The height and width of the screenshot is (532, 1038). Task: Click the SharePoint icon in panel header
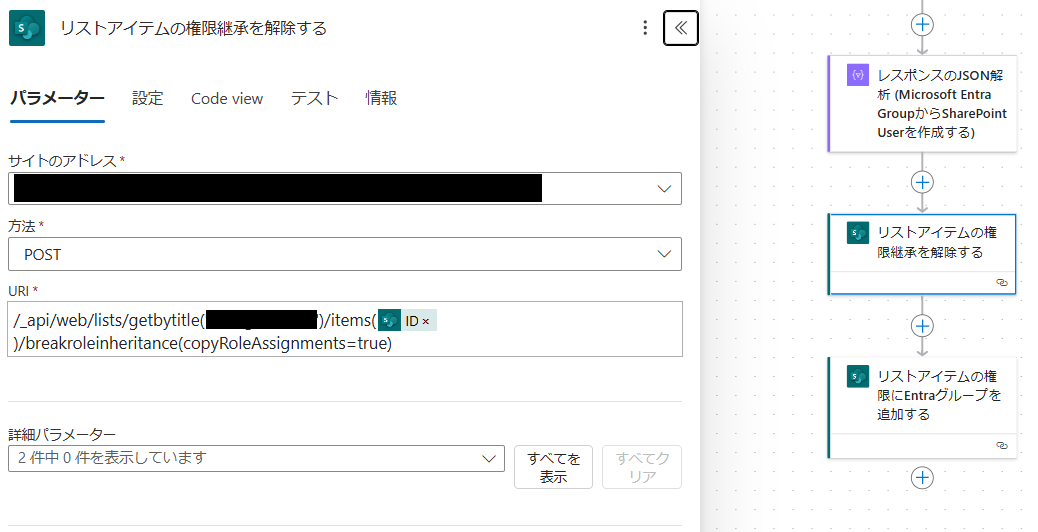tap(27, 28)
